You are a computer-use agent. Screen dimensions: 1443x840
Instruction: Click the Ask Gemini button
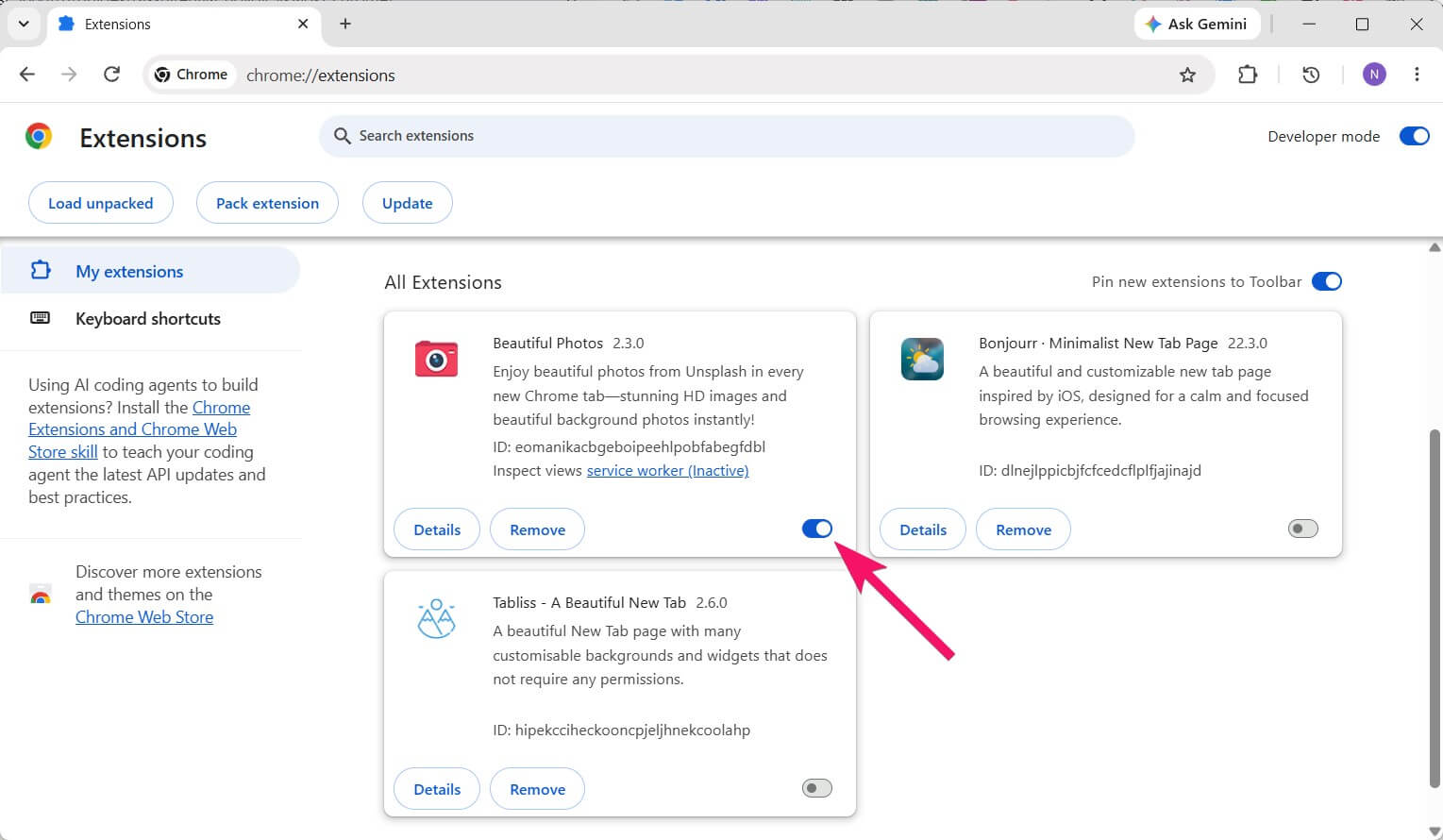pyautogui.click(x=1197, y=25)
